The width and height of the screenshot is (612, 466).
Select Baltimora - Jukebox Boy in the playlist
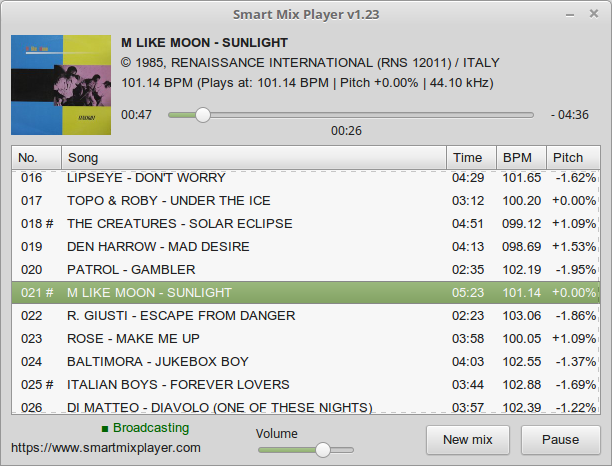157,361
